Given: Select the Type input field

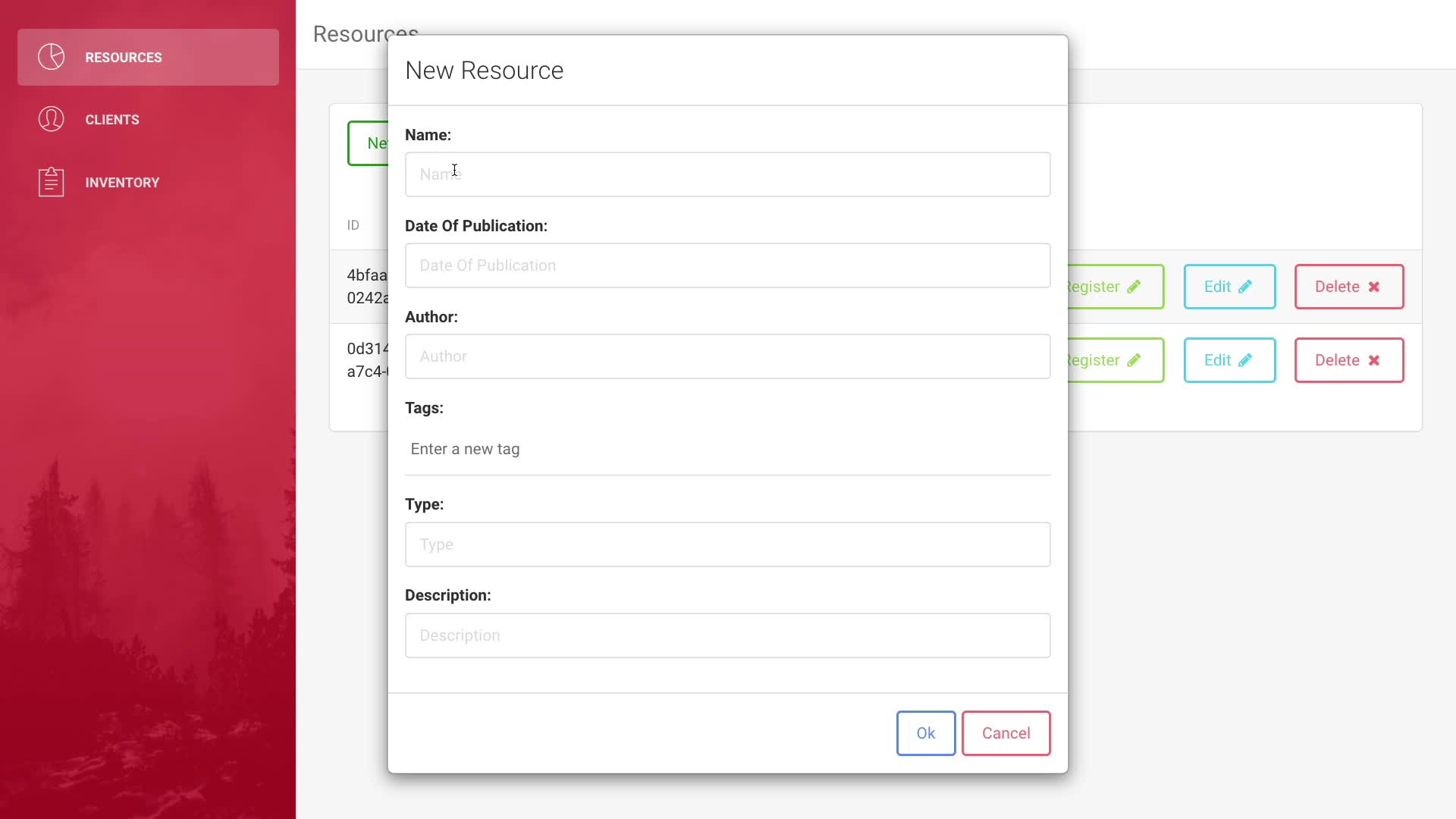Looking at the screenshot, I should [727, 544].
